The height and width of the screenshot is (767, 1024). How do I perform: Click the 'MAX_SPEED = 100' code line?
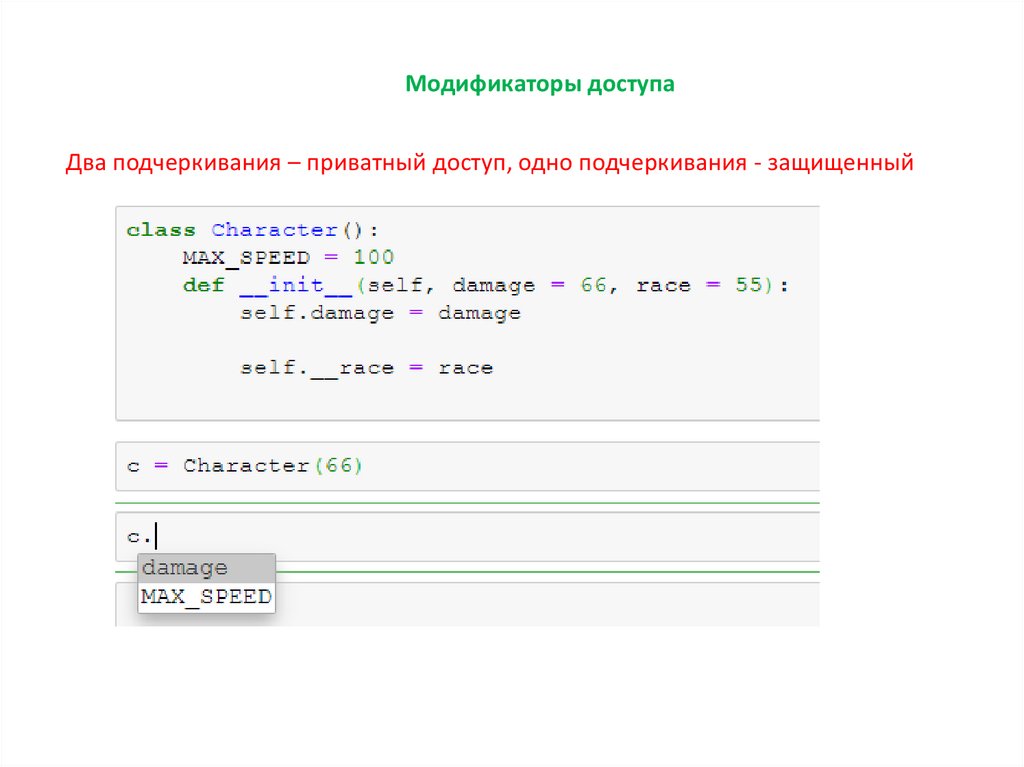[x=288, y=257]
